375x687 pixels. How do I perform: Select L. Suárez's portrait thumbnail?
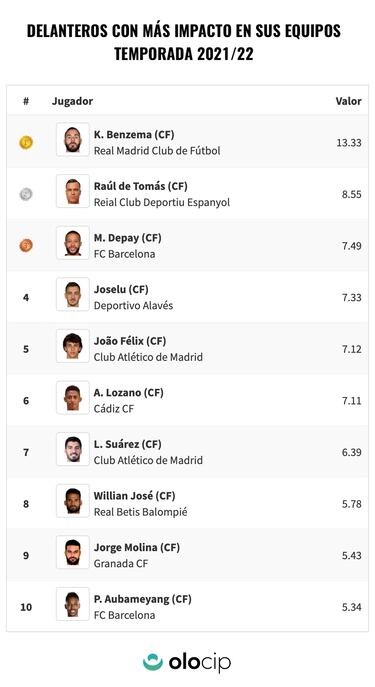[x=73, y=449]
